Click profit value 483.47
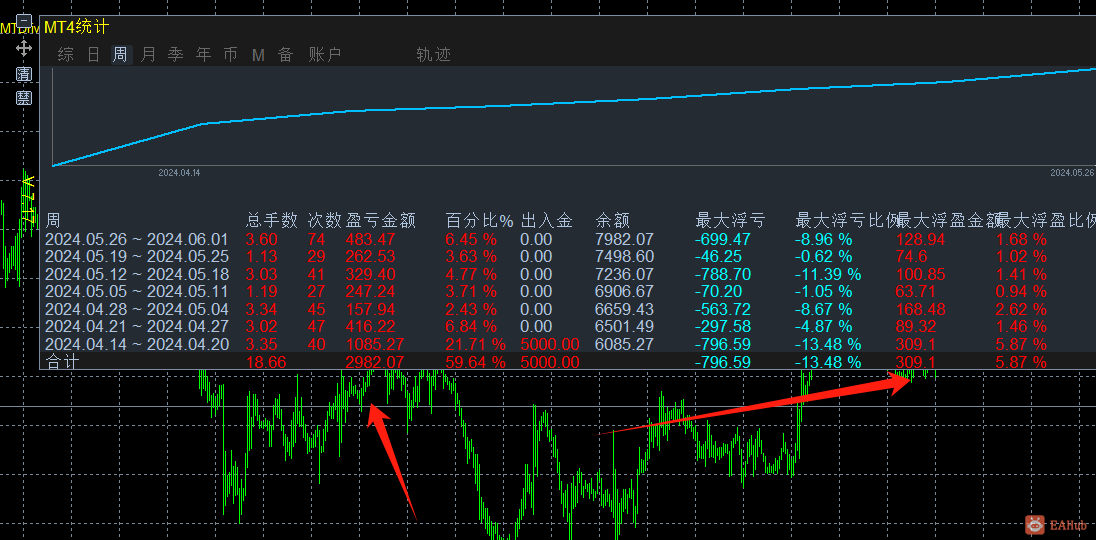Image resolution: width=1096 pixels, height=540 pixels. tap(370, 240)
